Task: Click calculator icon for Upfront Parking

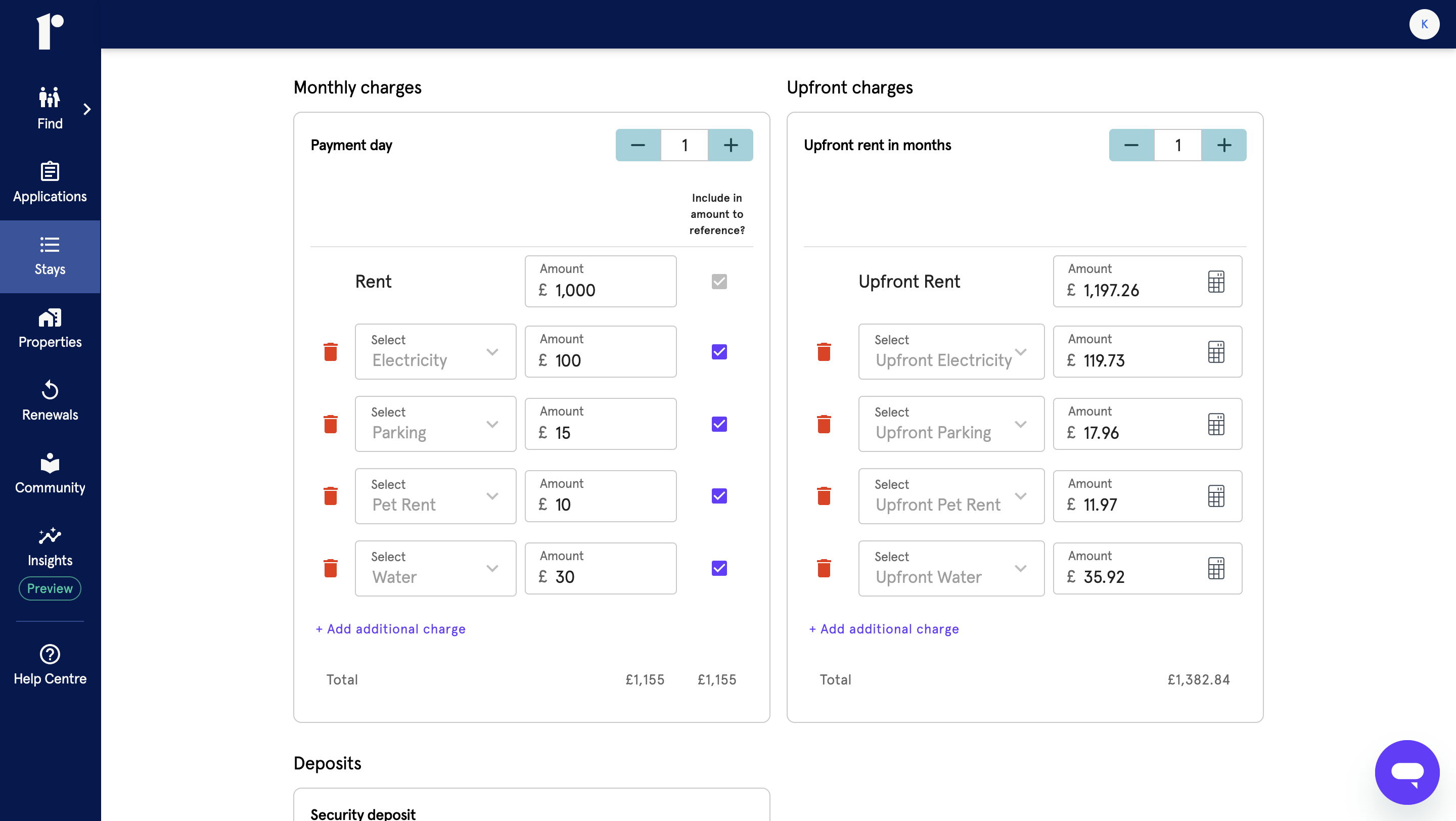Action: click(x=1216, y=424)
